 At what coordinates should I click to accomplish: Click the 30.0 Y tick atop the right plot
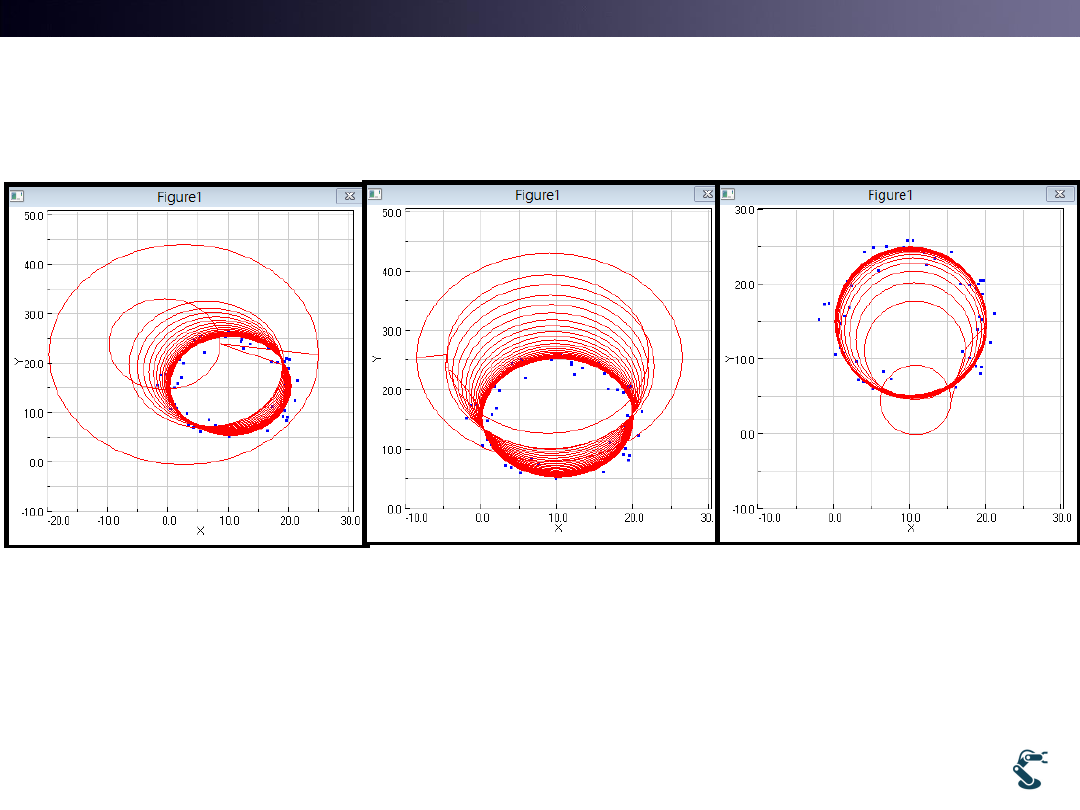(x=744, y=210)
